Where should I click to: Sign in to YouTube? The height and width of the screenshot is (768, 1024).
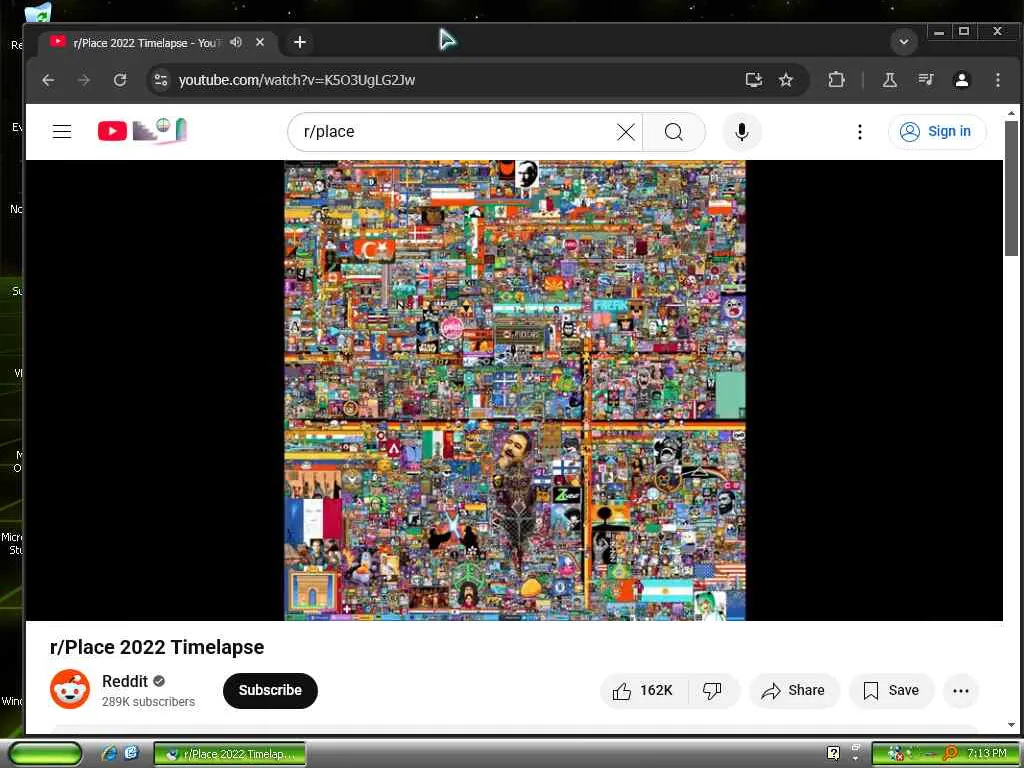(936, 131)
